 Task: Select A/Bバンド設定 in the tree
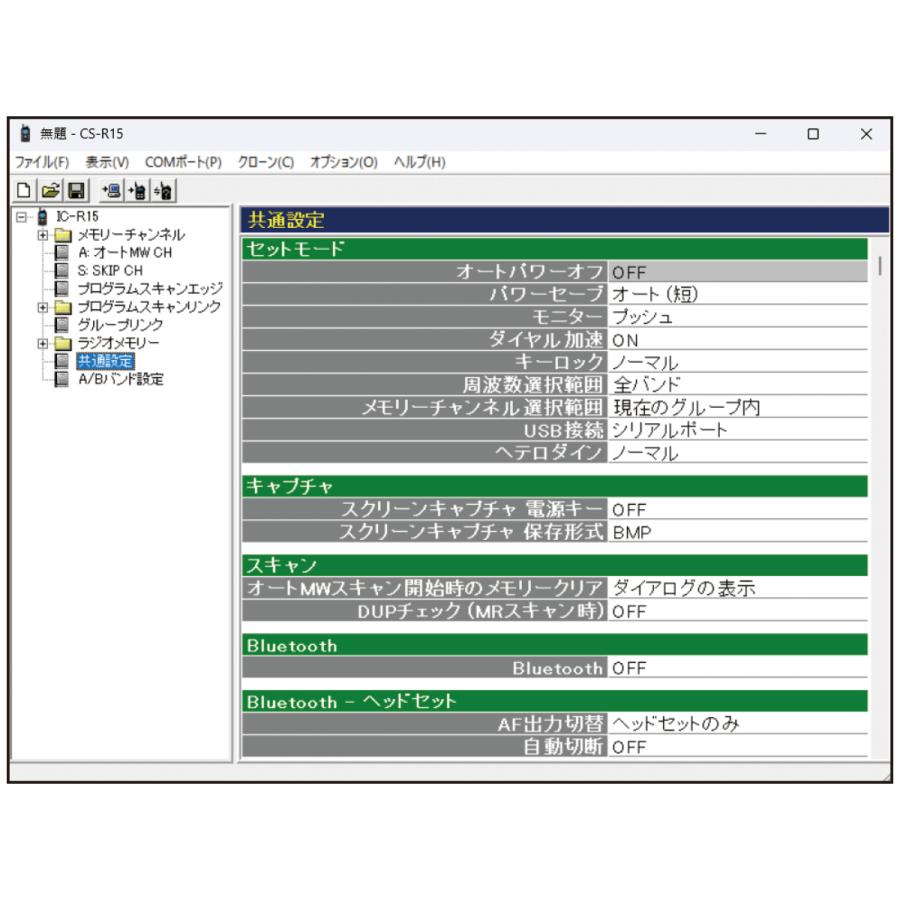[120, 378]
